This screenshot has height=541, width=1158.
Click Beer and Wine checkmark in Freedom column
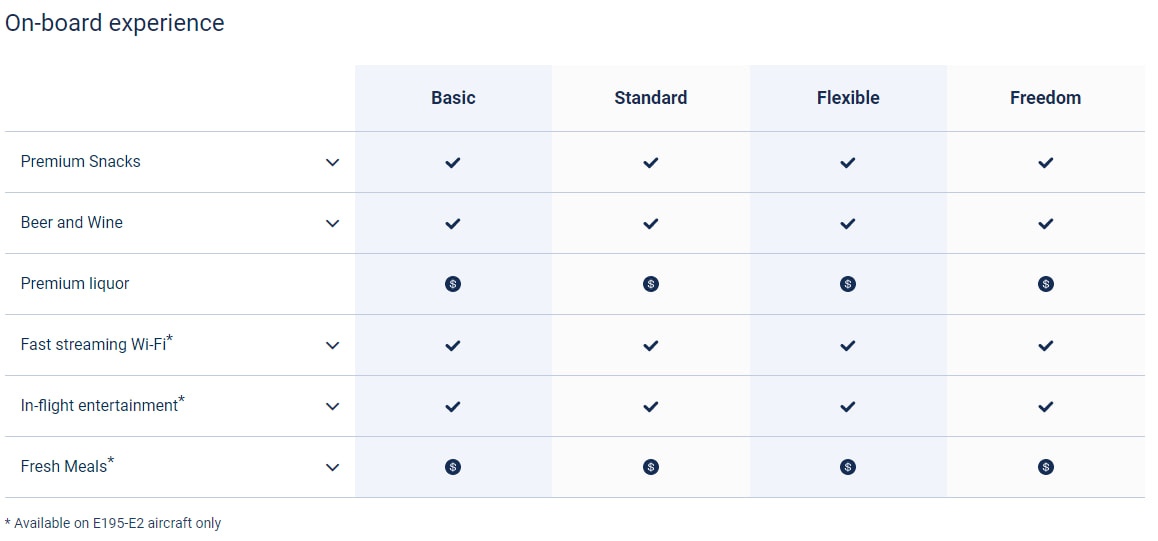point(1046,224)
